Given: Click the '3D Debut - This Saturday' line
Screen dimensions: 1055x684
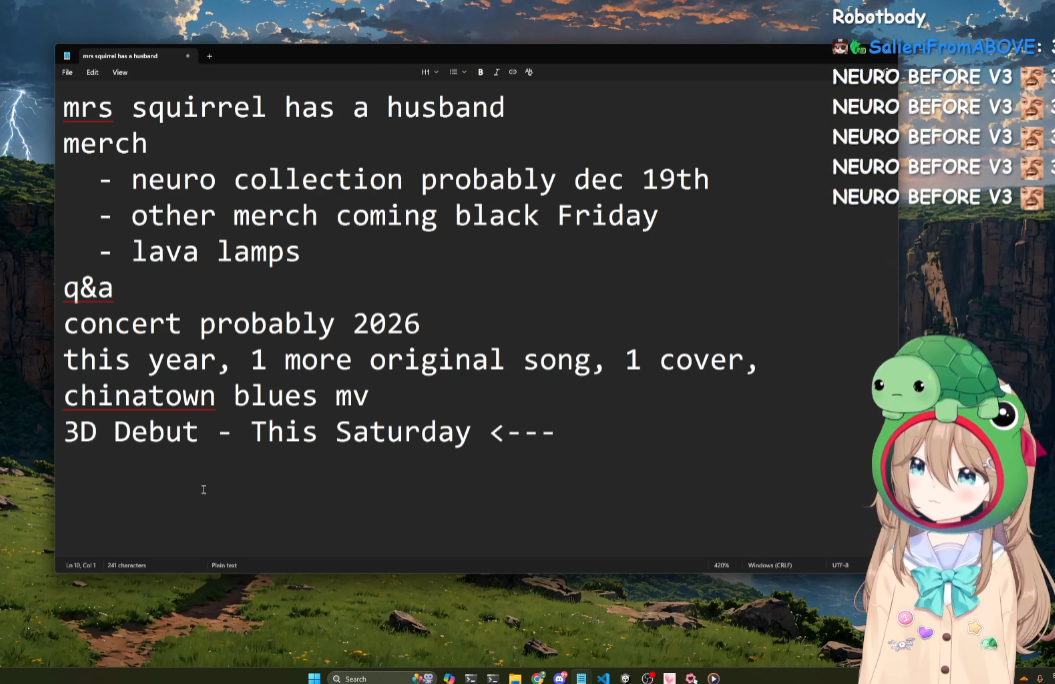Looking at the screenshot, I should point(309,432).
